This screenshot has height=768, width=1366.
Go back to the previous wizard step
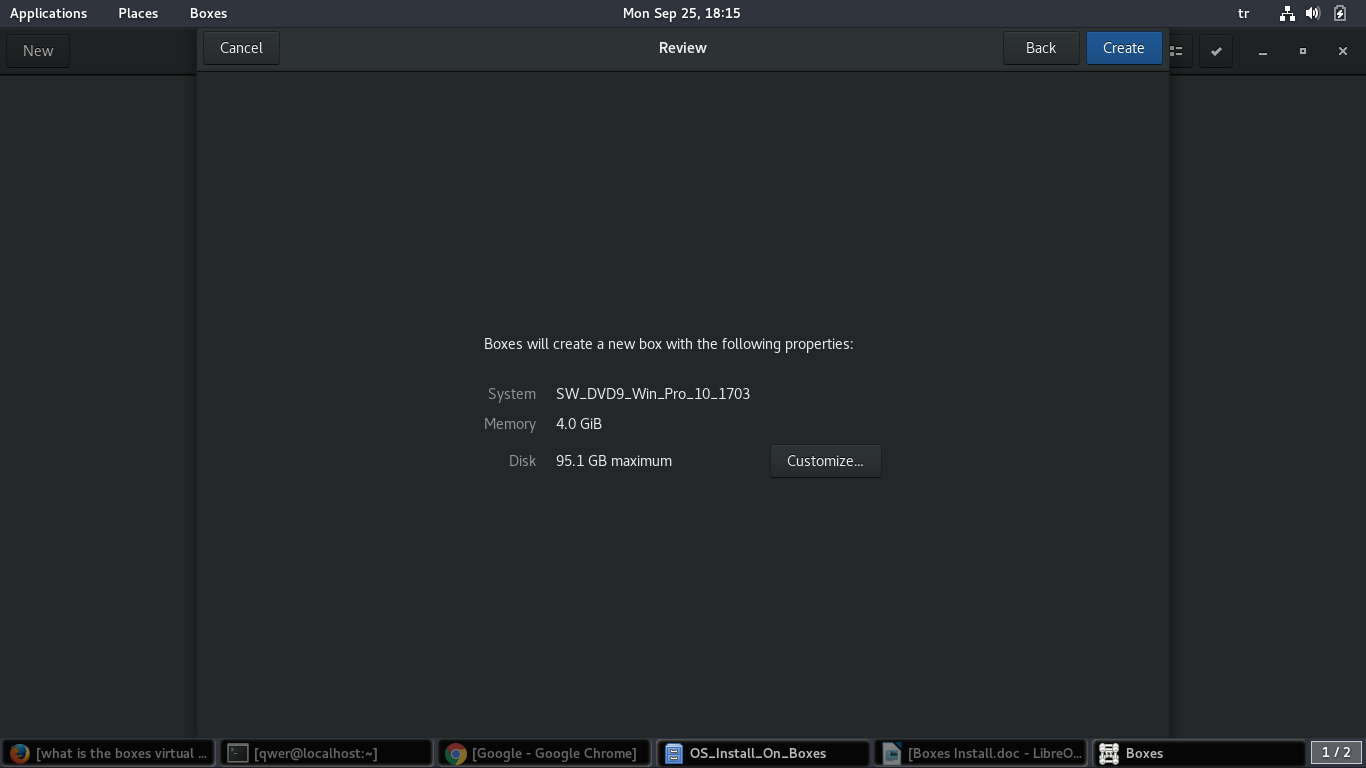tap(1040, 48)
